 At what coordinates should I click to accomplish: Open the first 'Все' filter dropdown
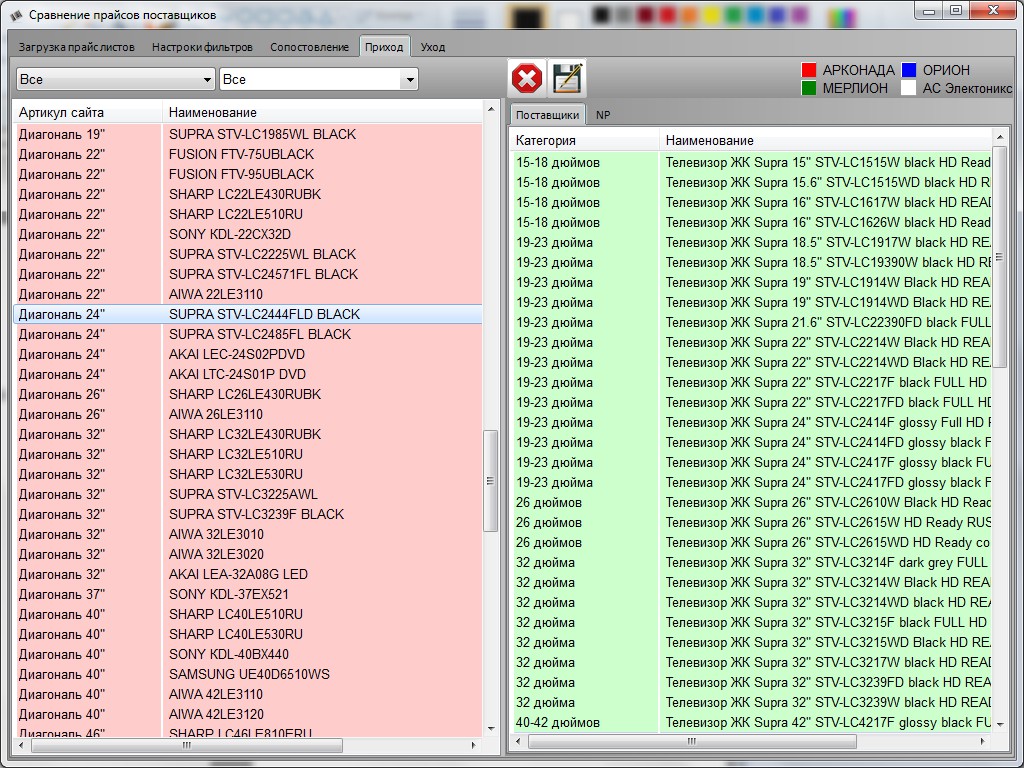[116, 80]
